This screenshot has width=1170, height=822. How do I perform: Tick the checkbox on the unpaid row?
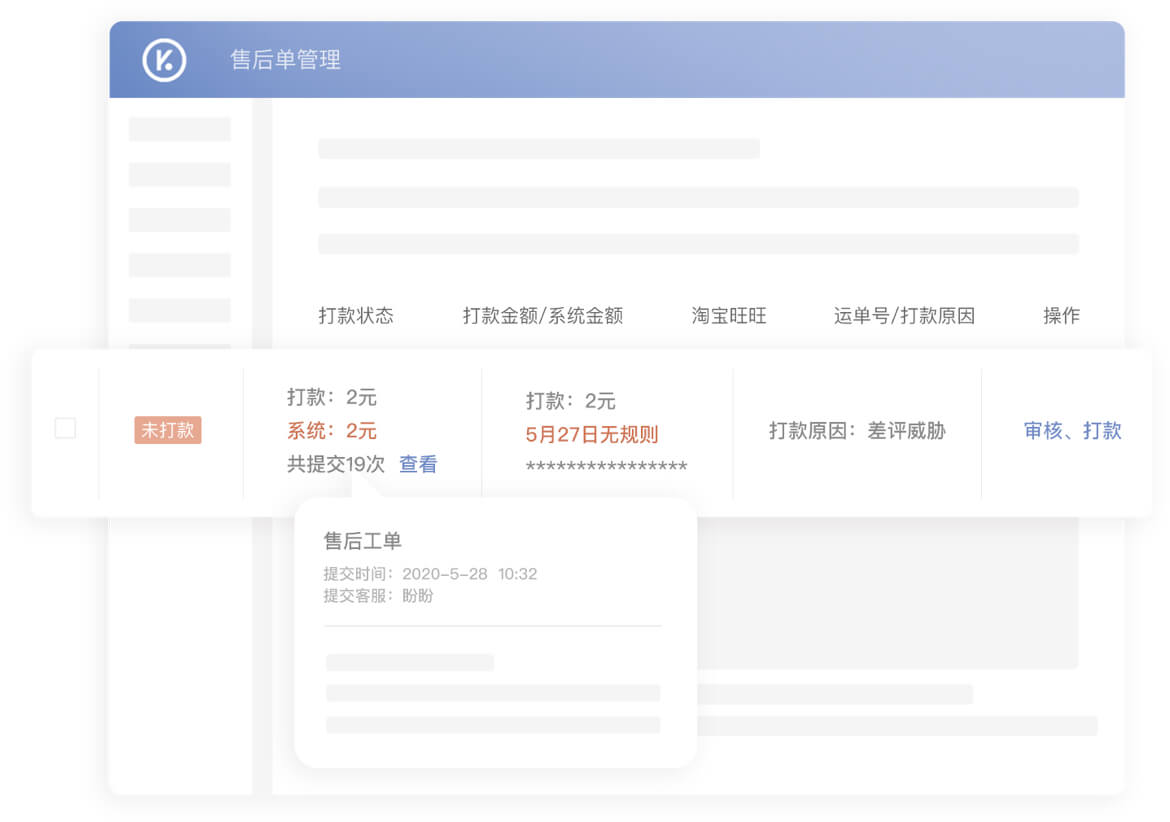[65, 428]
